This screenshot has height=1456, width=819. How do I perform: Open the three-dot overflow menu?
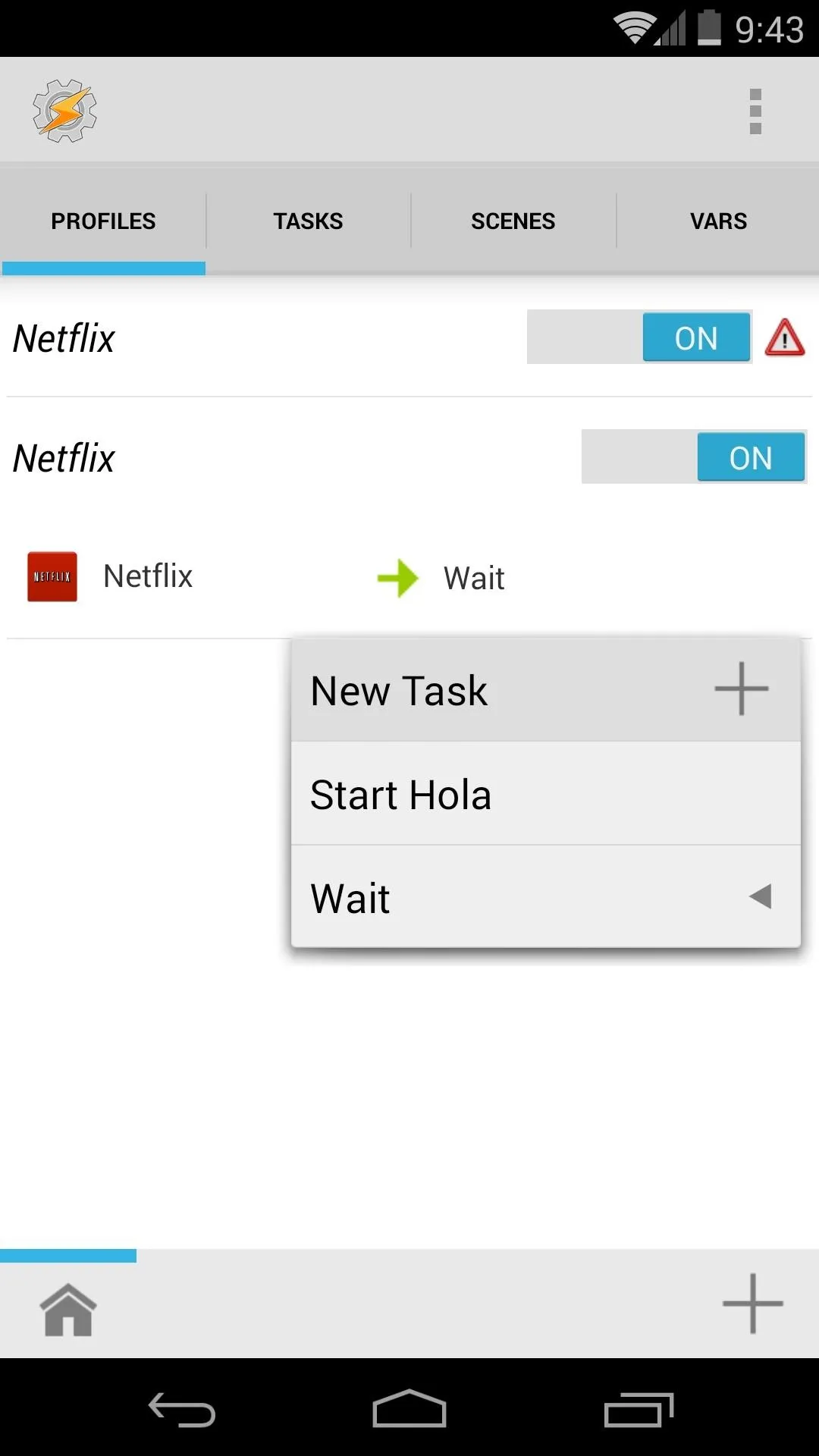[755, 111]
